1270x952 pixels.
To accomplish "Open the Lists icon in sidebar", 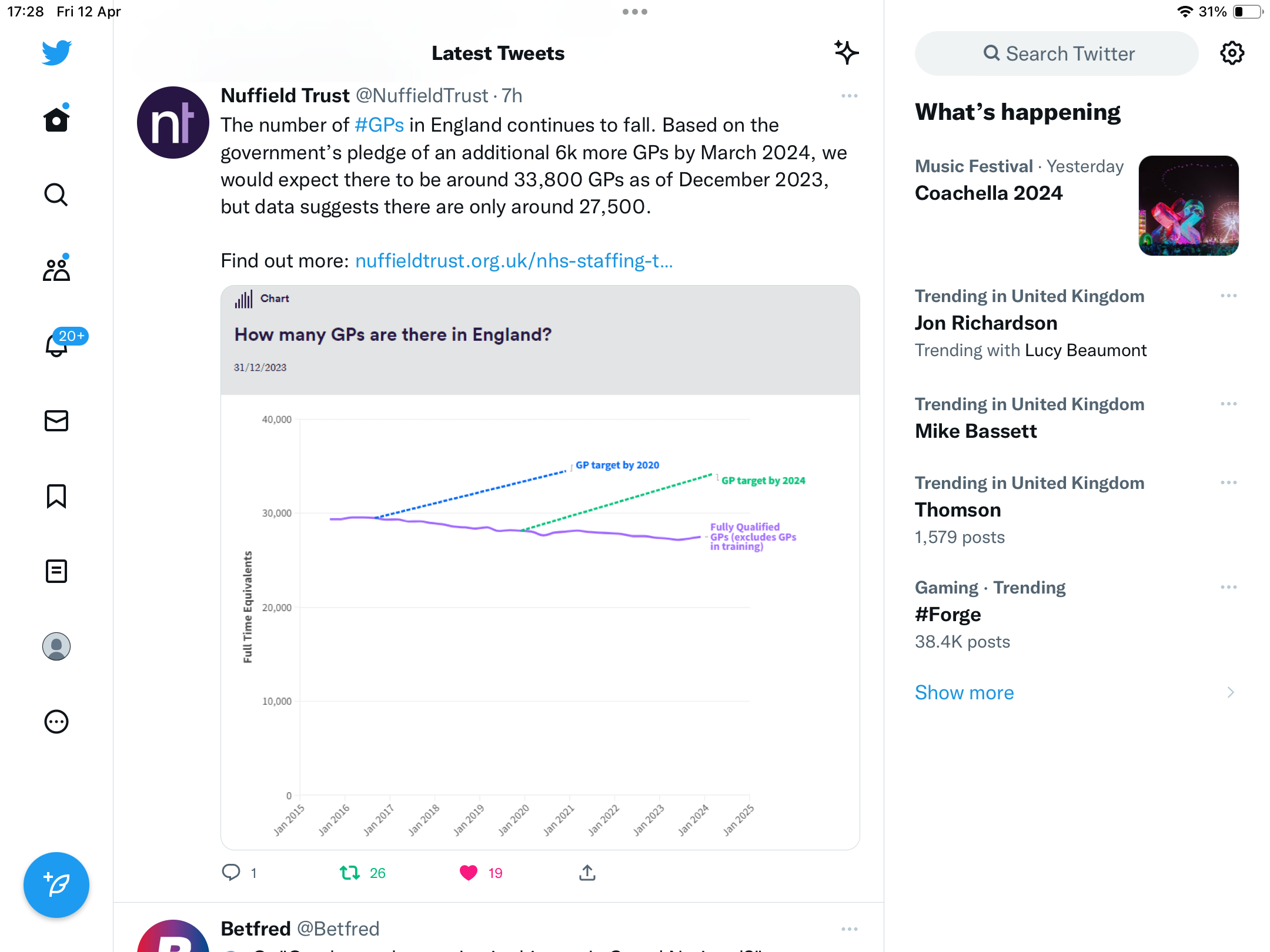I will click(x=56, y=571).
